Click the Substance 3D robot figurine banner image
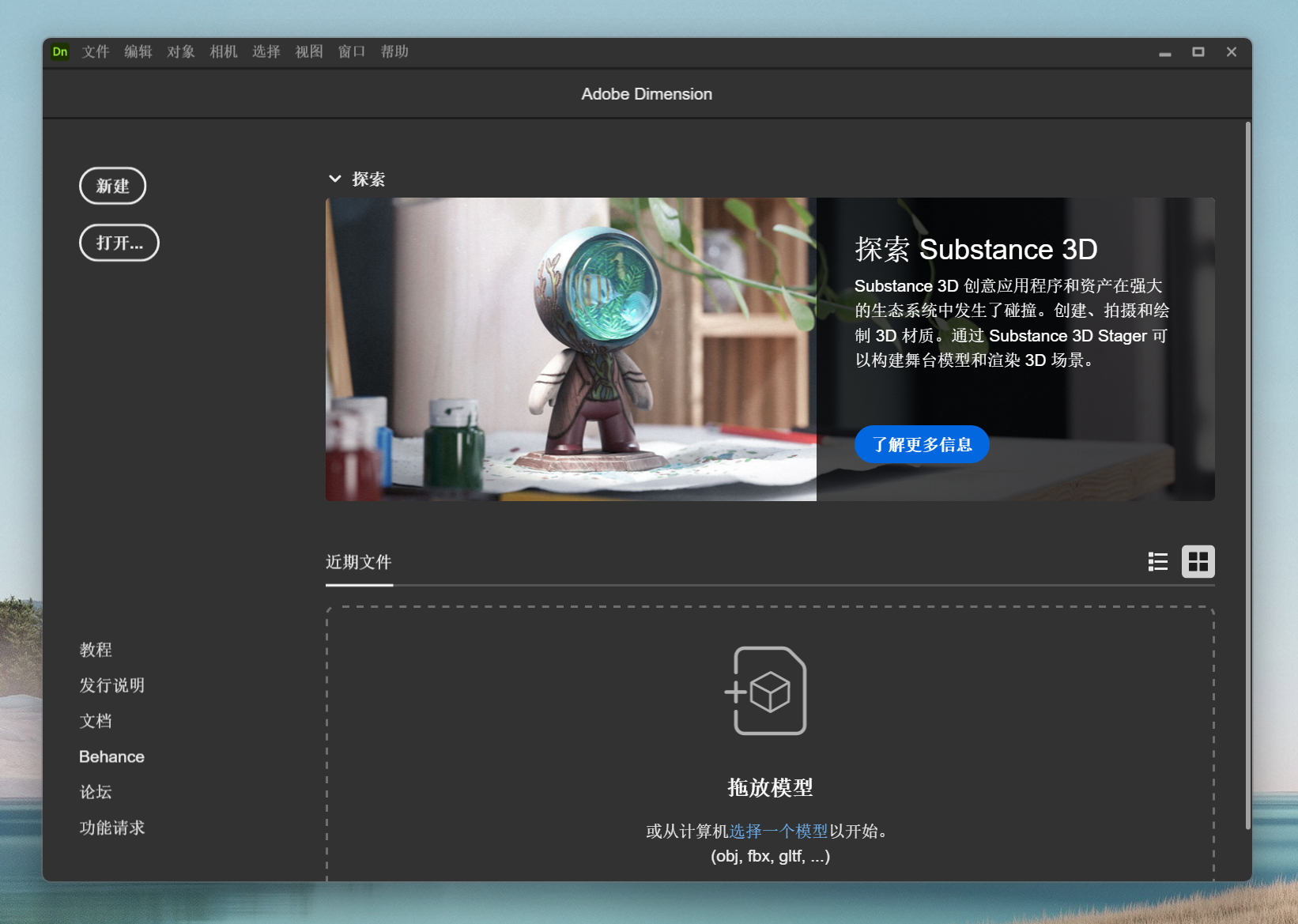The image size is (1298, 924). (571, 349)
